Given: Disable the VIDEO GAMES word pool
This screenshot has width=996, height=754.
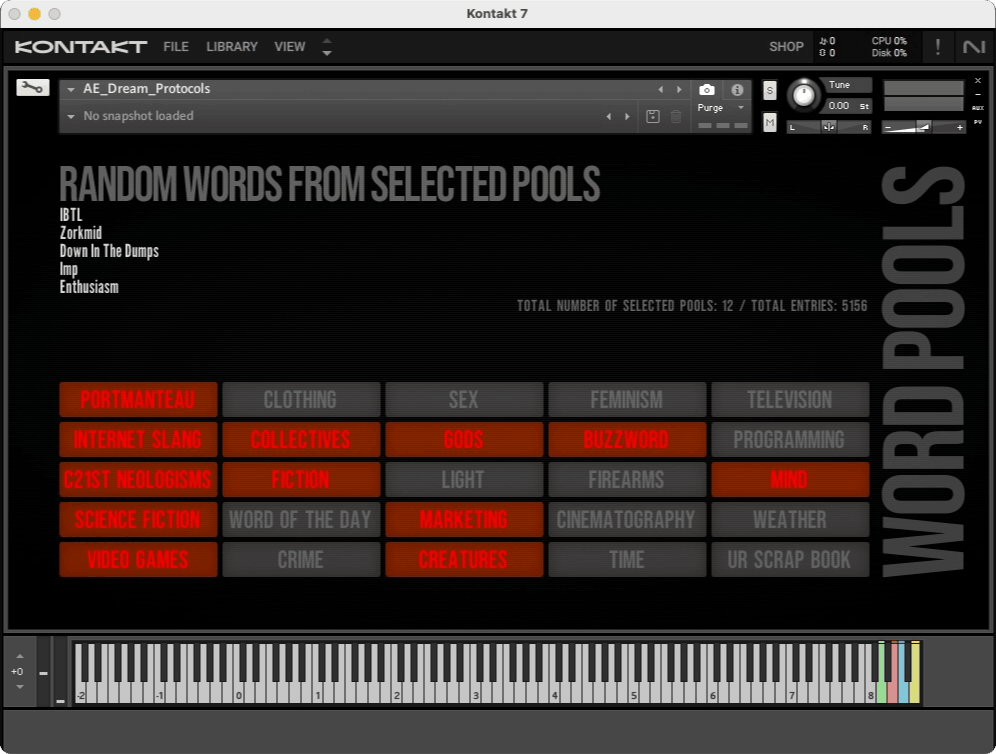Looking at the screenshot, I should (x=138, y=560).
